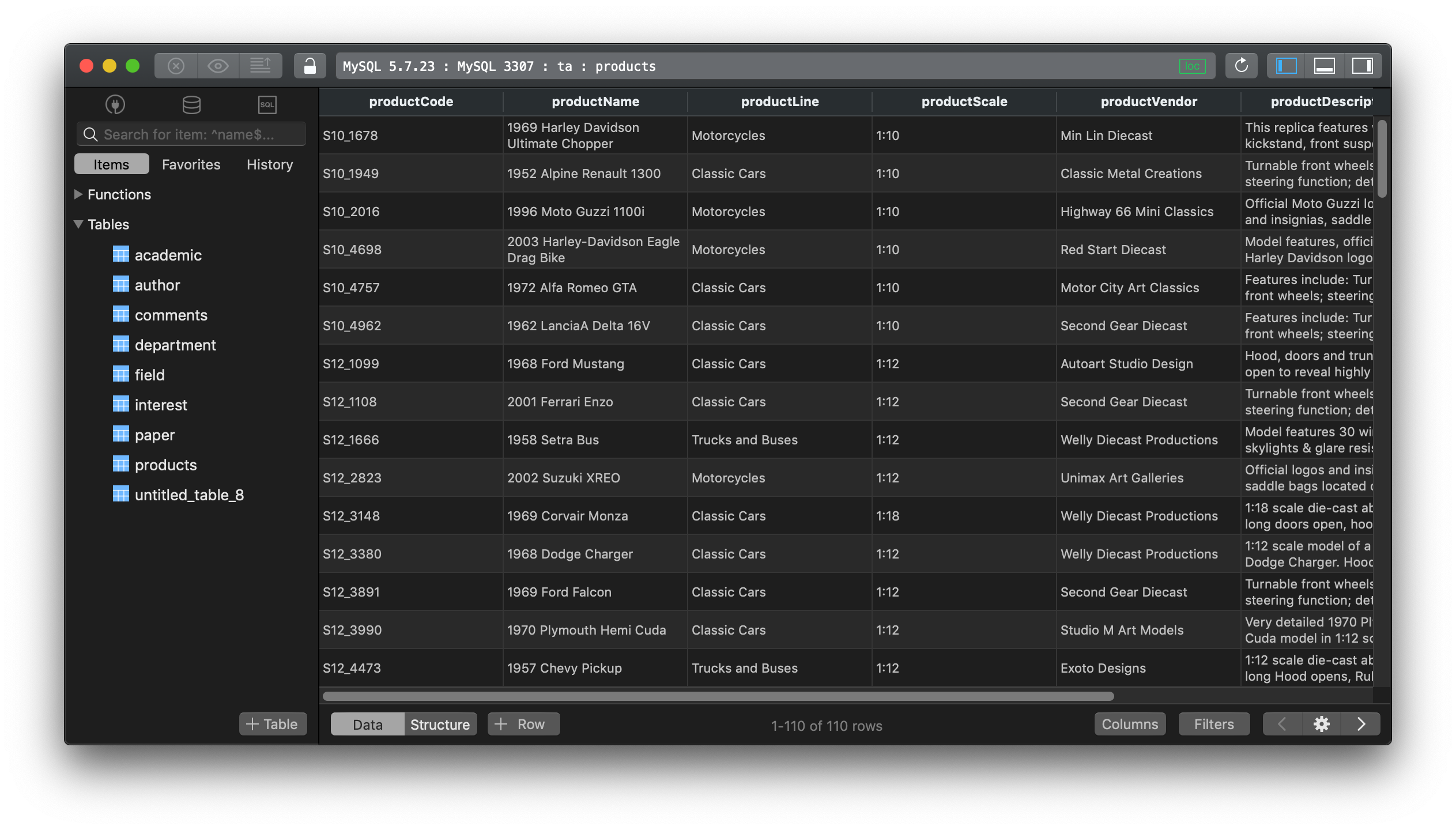Expand the Tables section in sidebar

coord(79,223)
